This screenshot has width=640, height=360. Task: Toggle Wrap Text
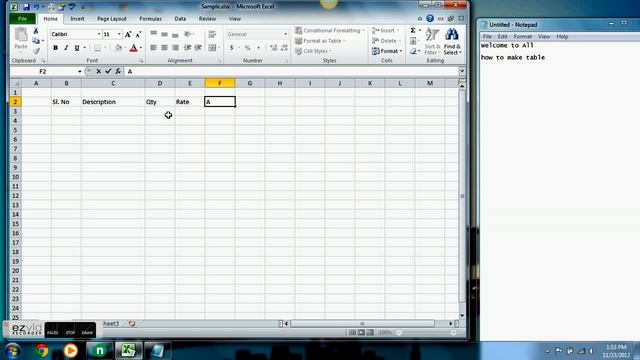(212, 34)
